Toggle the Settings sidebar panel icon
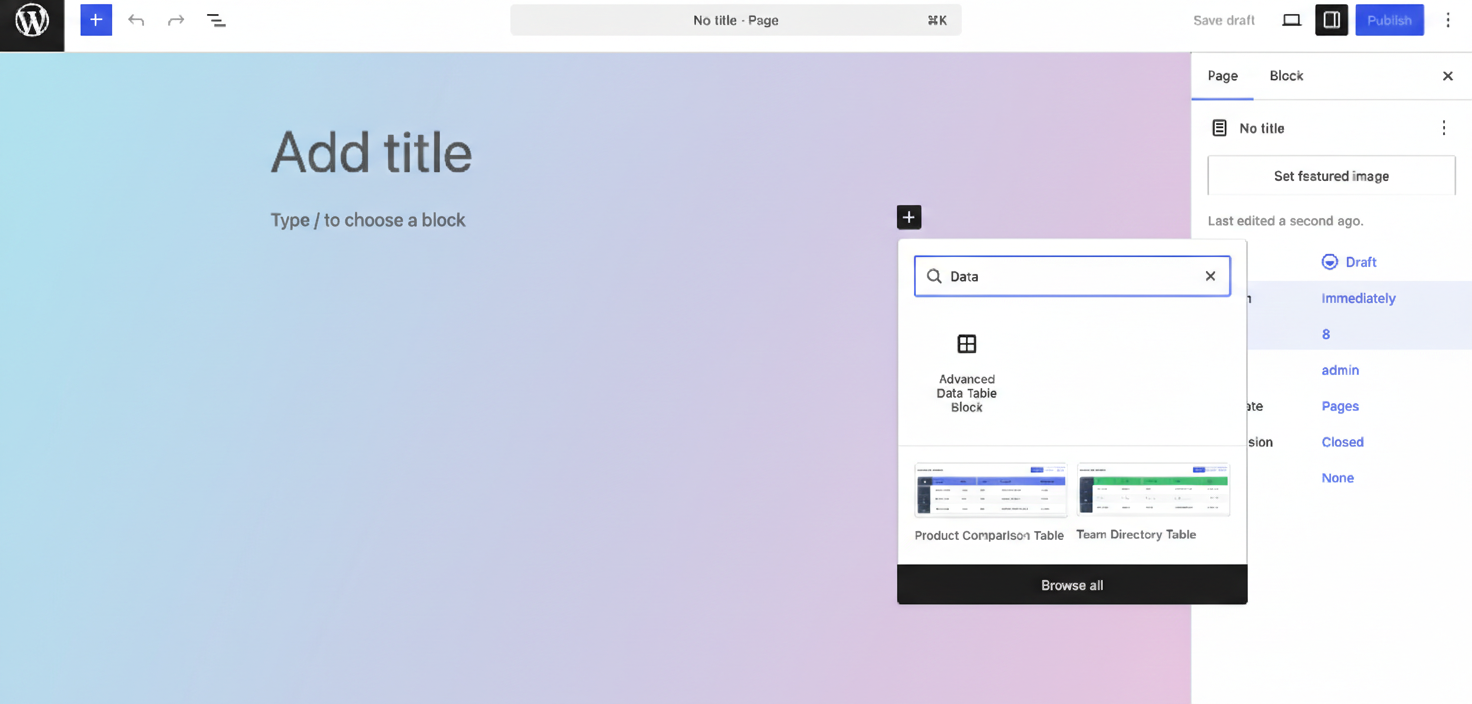 1331,20
